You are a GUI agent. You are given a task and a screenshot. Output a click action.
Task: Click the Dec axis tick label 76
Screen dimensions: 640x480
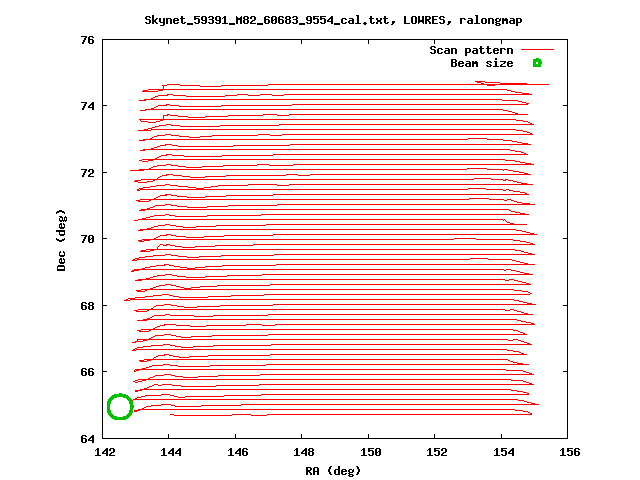87,40
